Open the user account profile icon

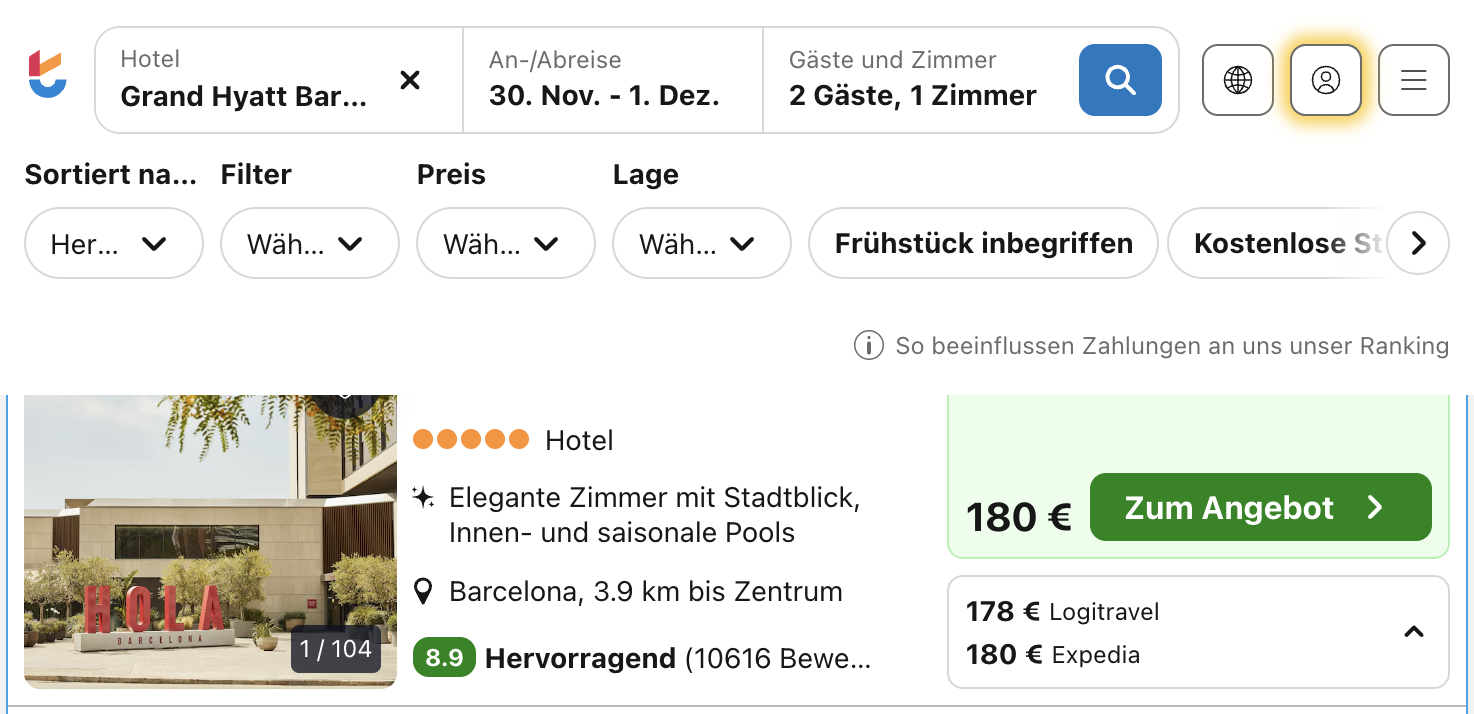click(1326, 80)
